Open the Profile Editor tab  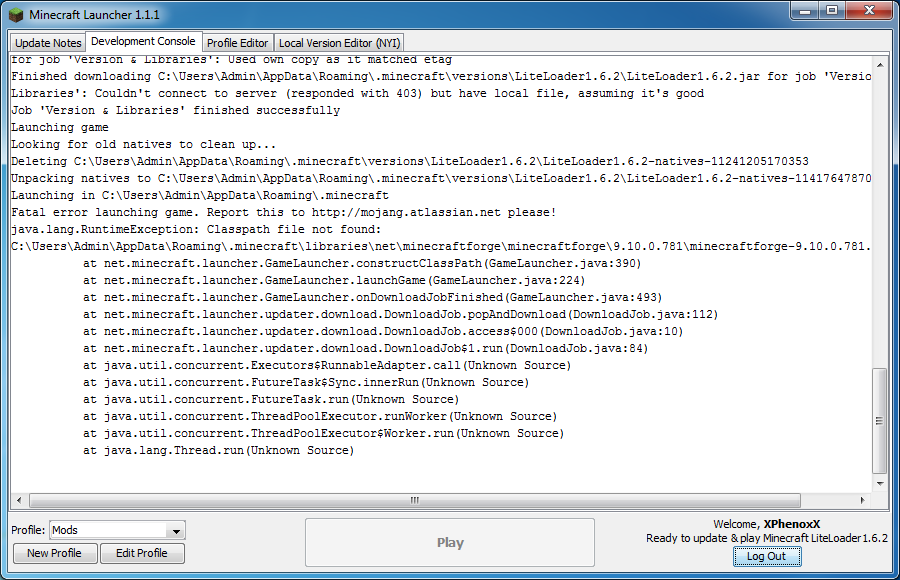[237, 43]
